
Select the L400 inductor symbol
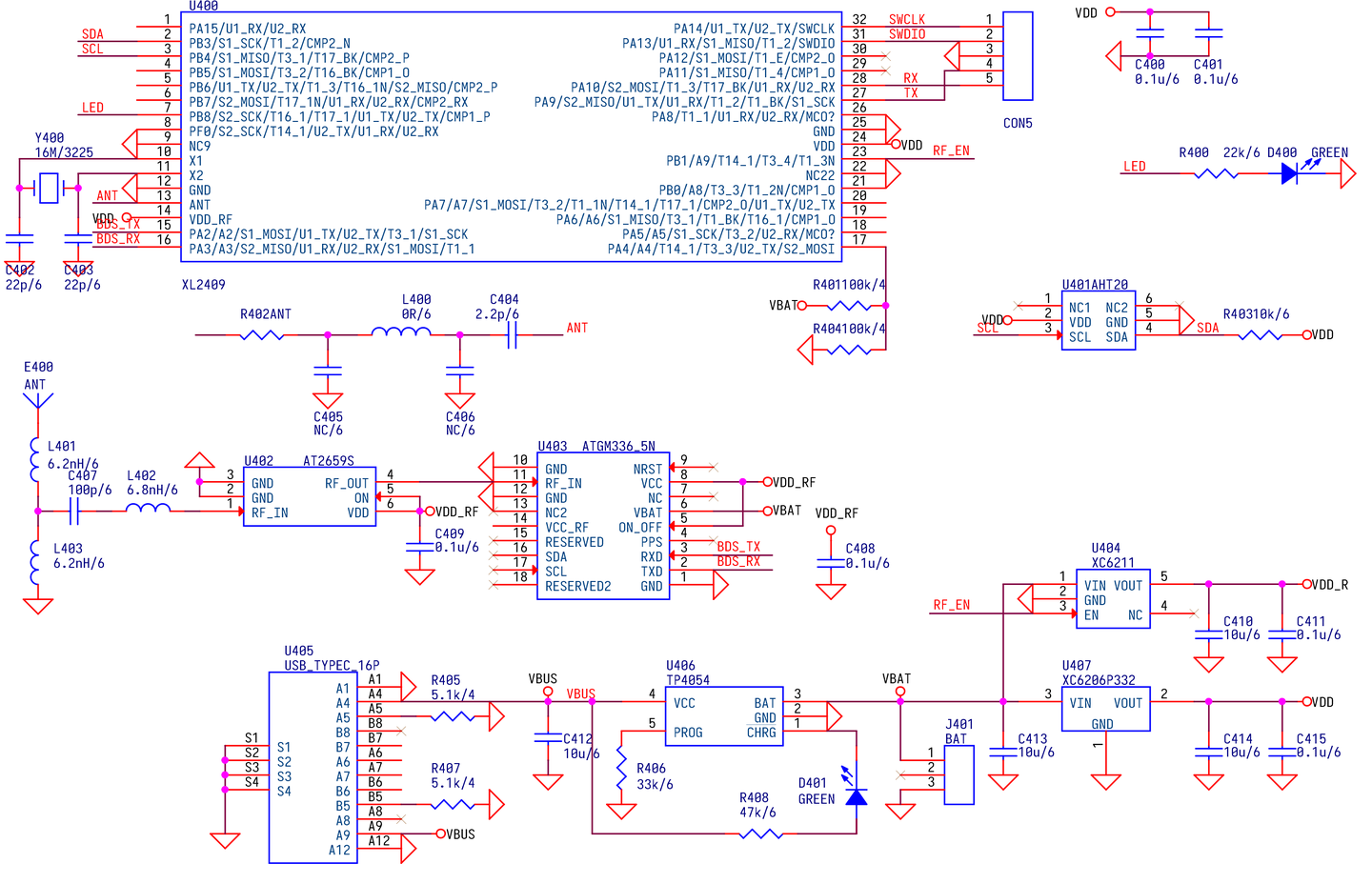401,333
